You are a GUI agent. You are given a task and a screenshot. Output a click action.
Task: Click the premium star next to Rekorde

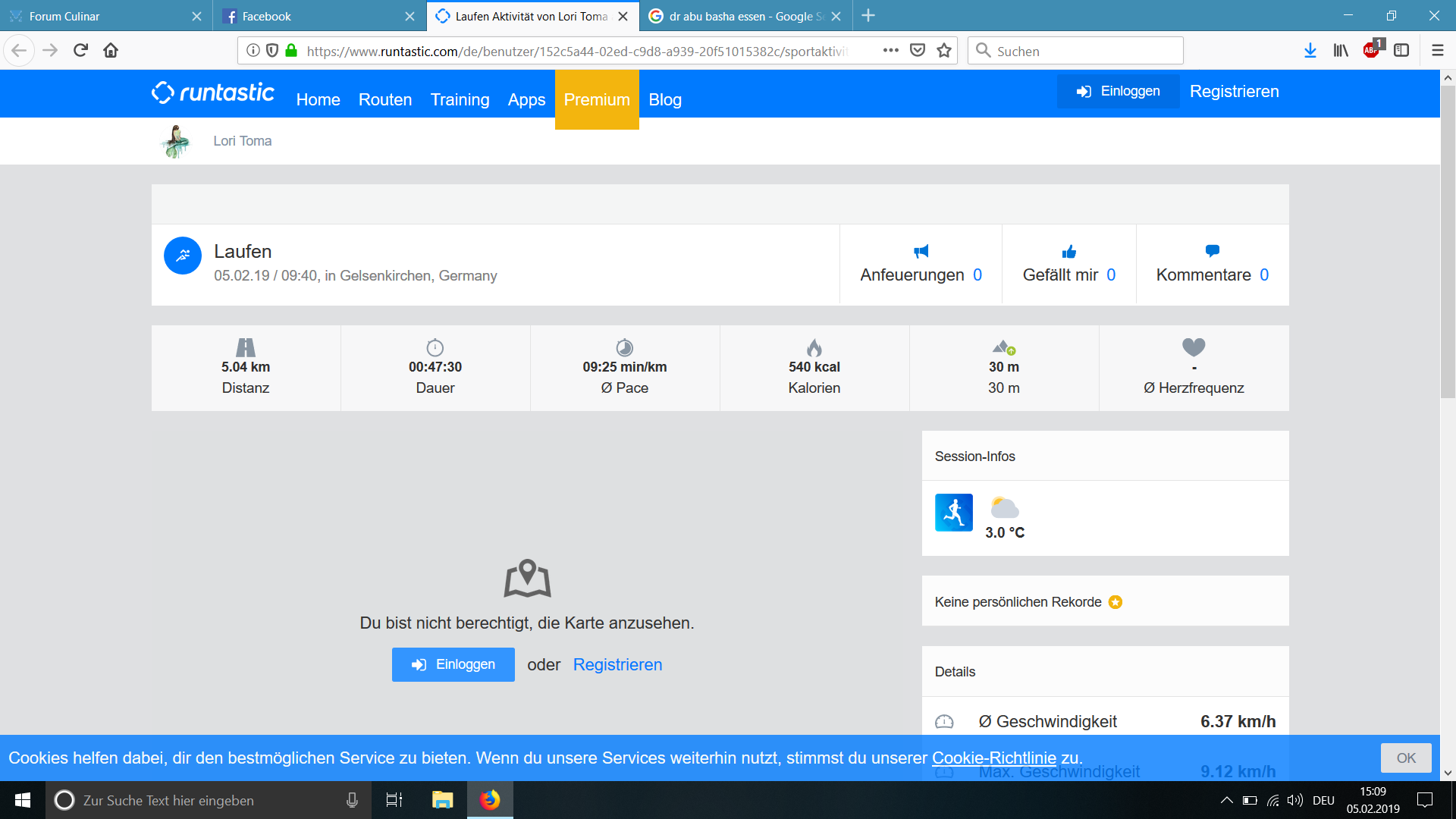[1116, 602]
